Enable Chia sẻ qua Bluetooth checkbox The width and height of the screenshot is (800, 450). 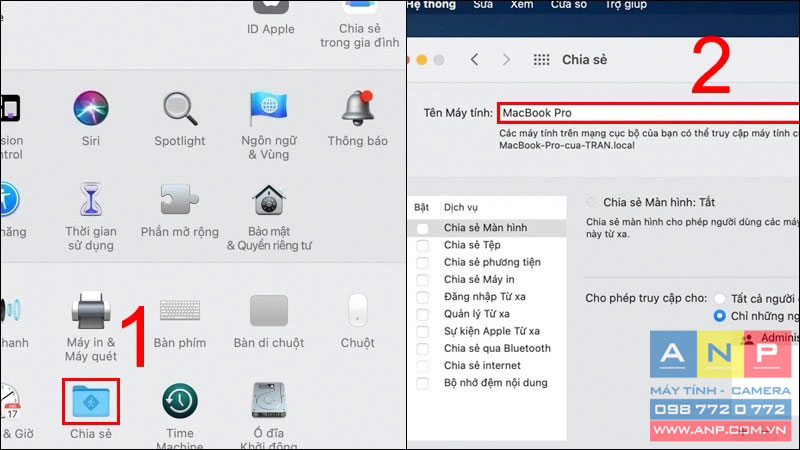[x=422, y=349]
